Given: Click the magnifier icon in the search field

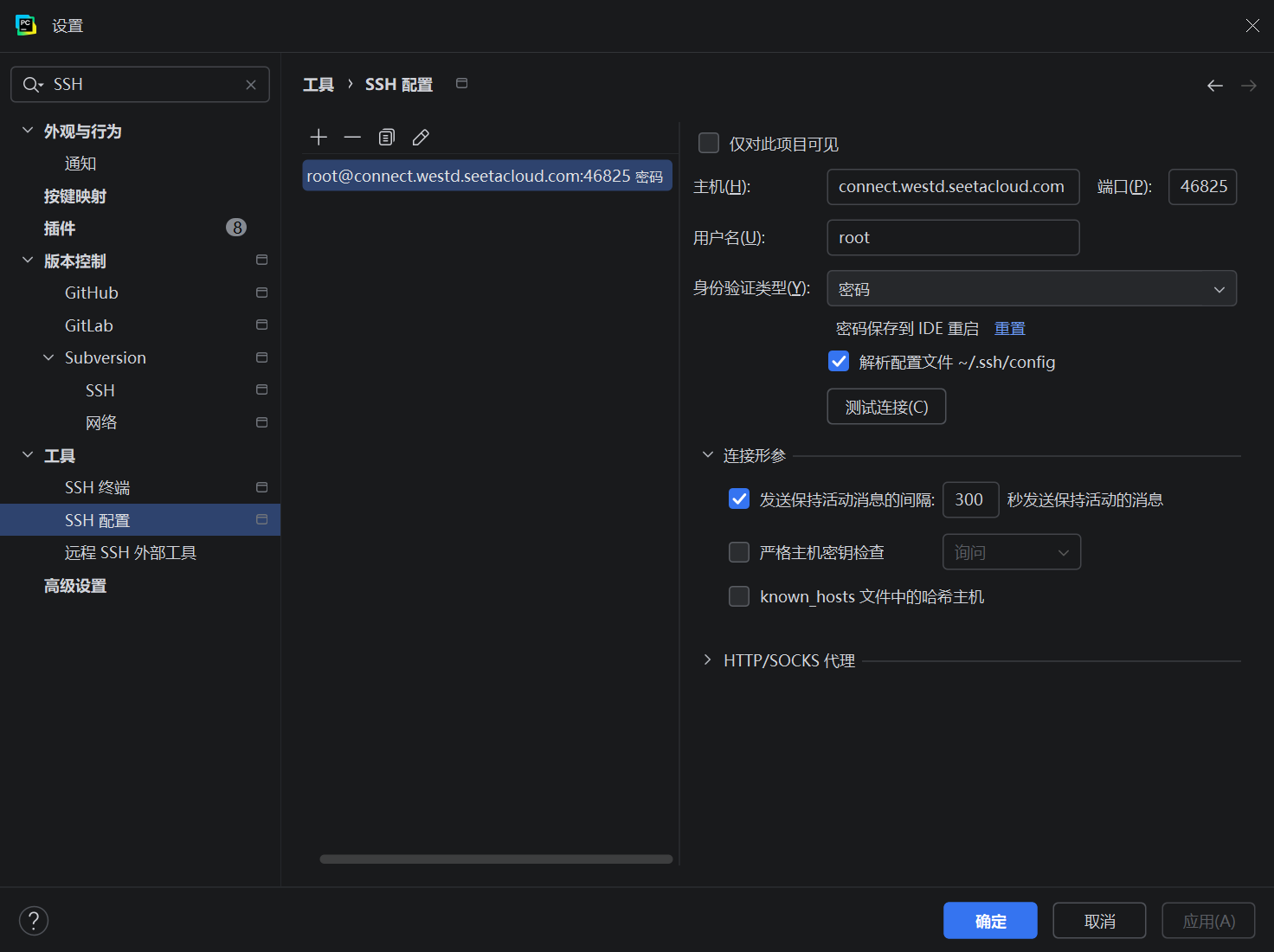Looking at the screenshot, I should coord(32,84).
